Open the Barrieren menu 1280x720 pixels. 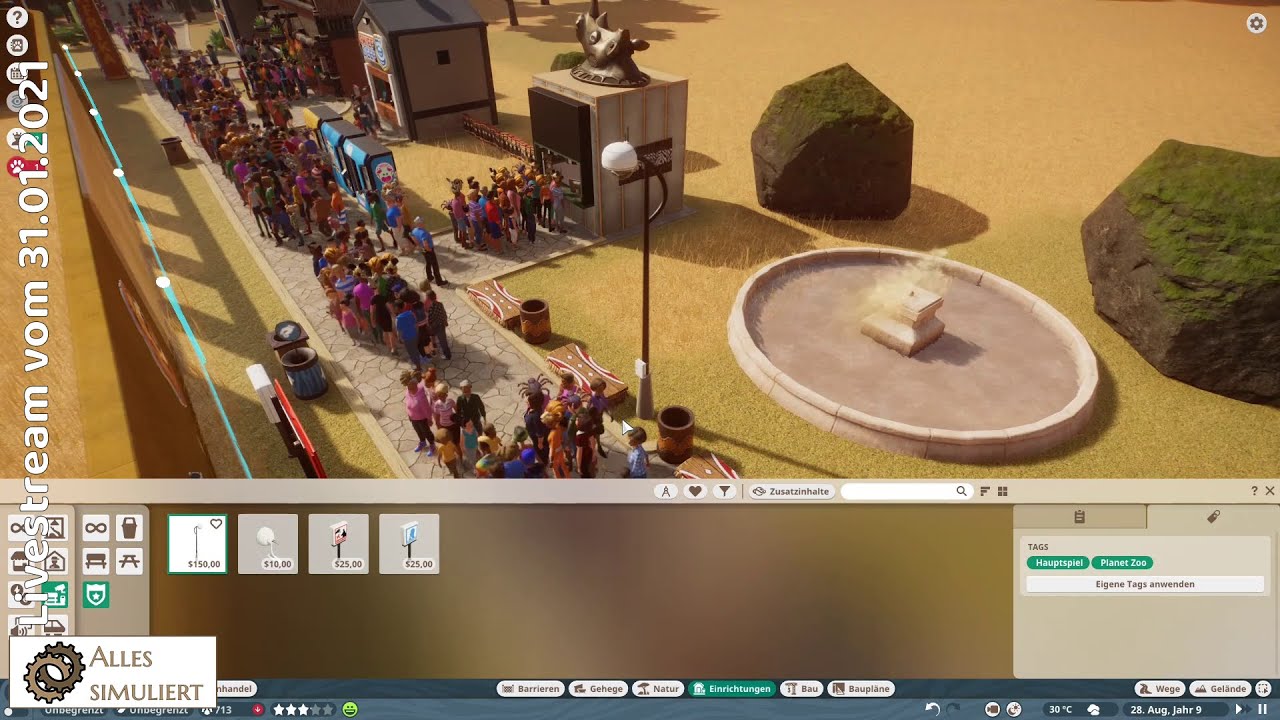[x=530, y=689]
